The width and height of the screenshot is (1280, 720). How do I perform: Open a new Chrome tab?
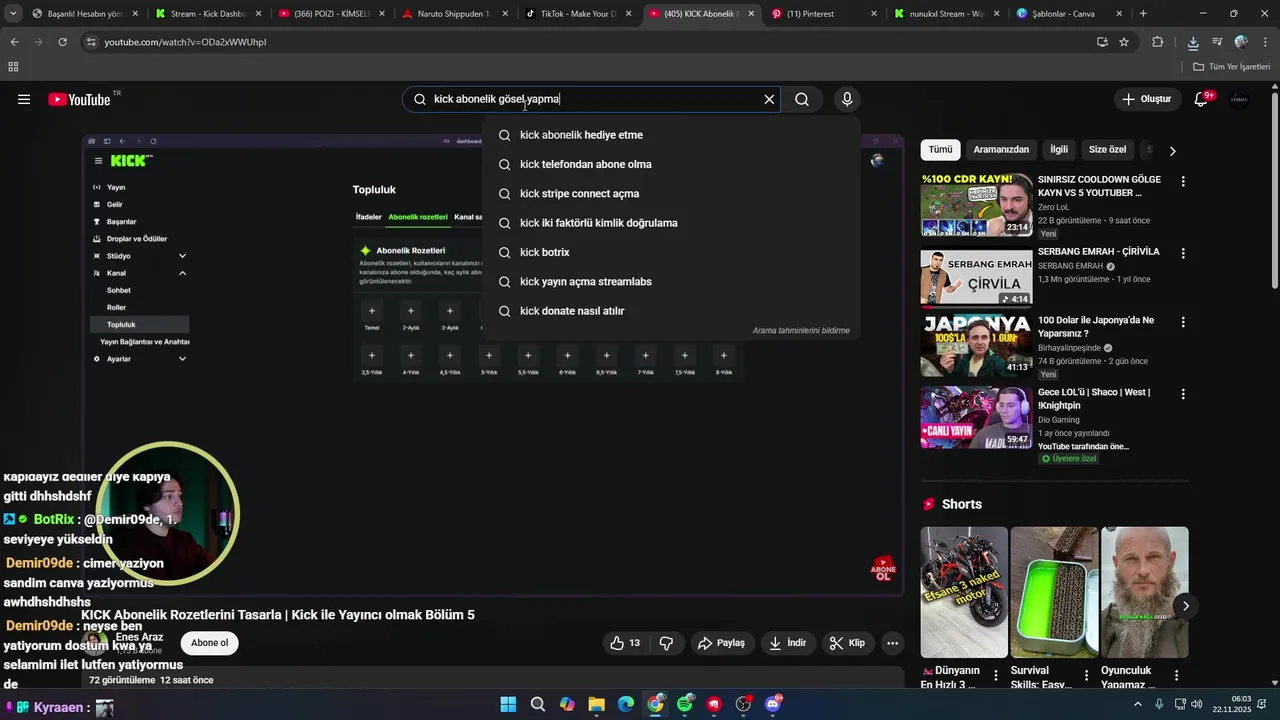click(x=1143, y=14)
